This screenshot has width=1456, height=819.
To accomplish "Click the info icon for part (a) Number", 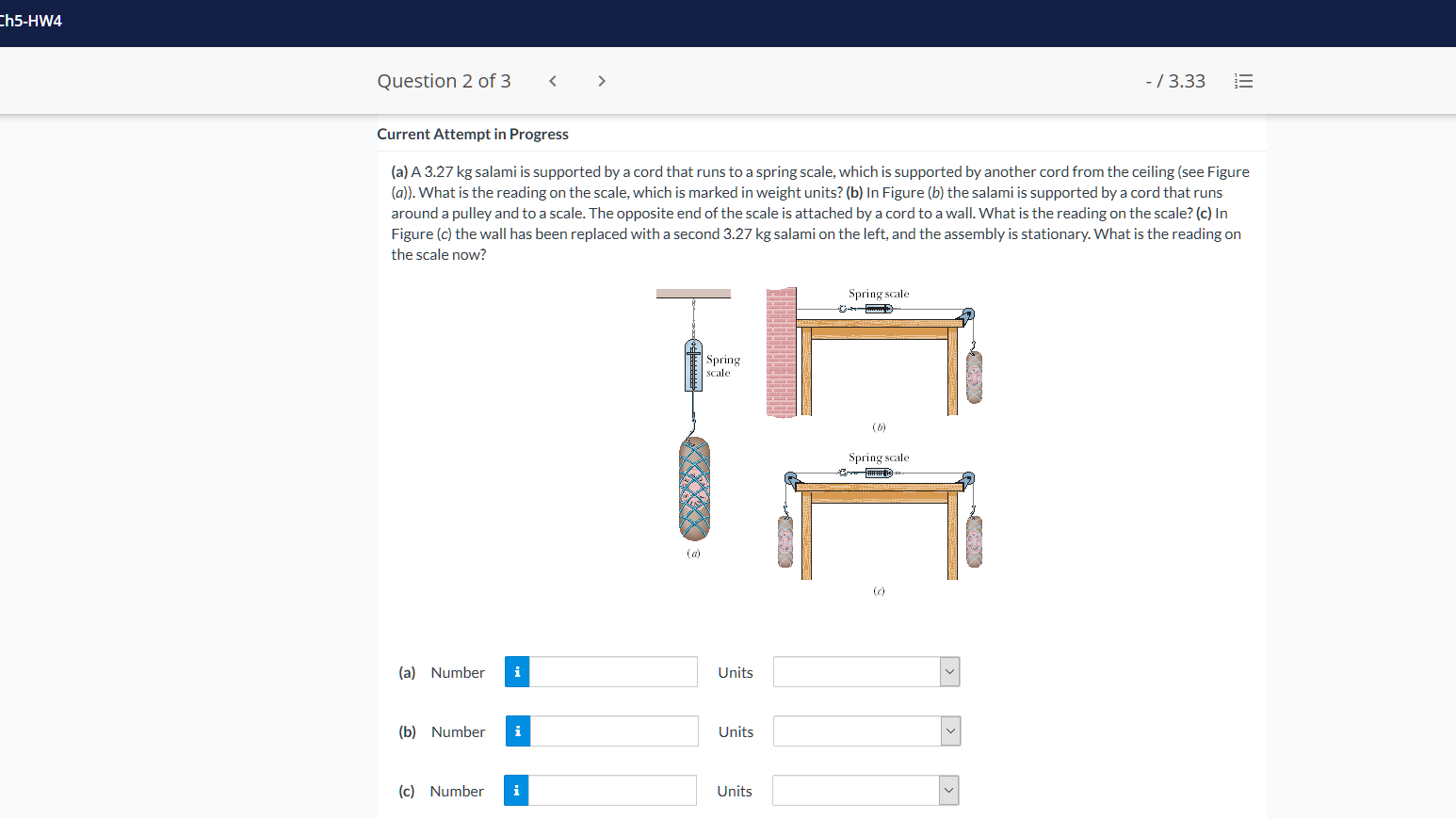I will point(516,671).
